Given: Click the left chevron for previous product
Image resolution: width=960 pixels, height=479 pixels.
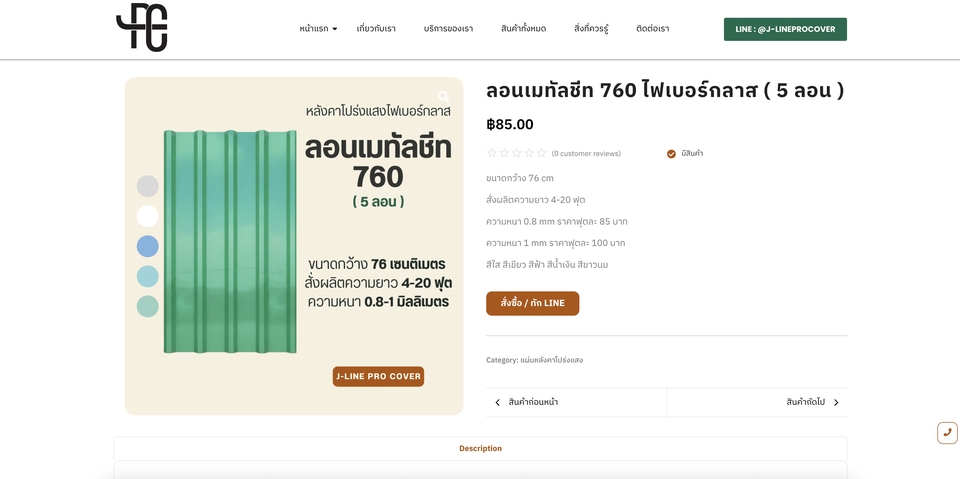Looking at the screenshot, I should [x=497, y=402].
